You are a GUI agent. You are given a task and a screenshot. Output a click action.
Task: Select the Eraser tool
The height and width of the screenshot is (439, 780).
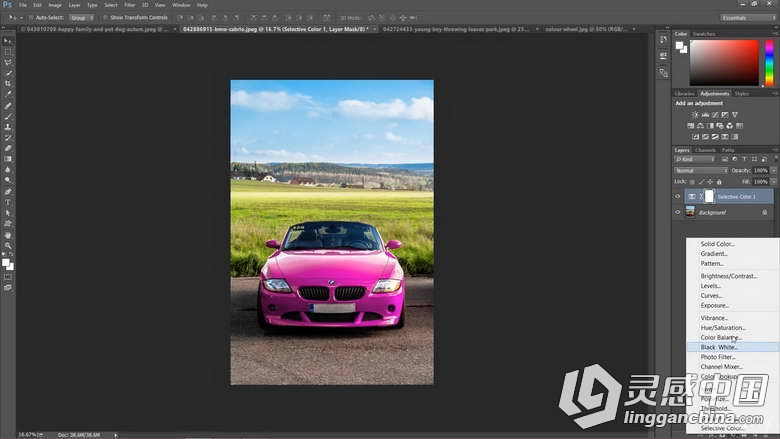click(7, 148)
